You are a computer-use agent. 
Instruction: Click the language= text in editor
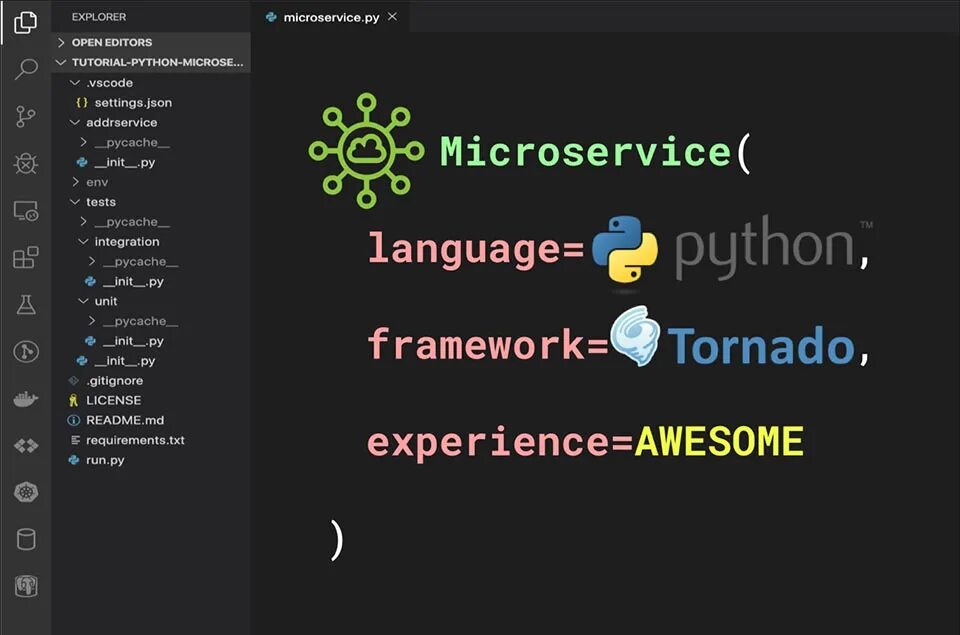pyautogui.click(x=476, y=250)
